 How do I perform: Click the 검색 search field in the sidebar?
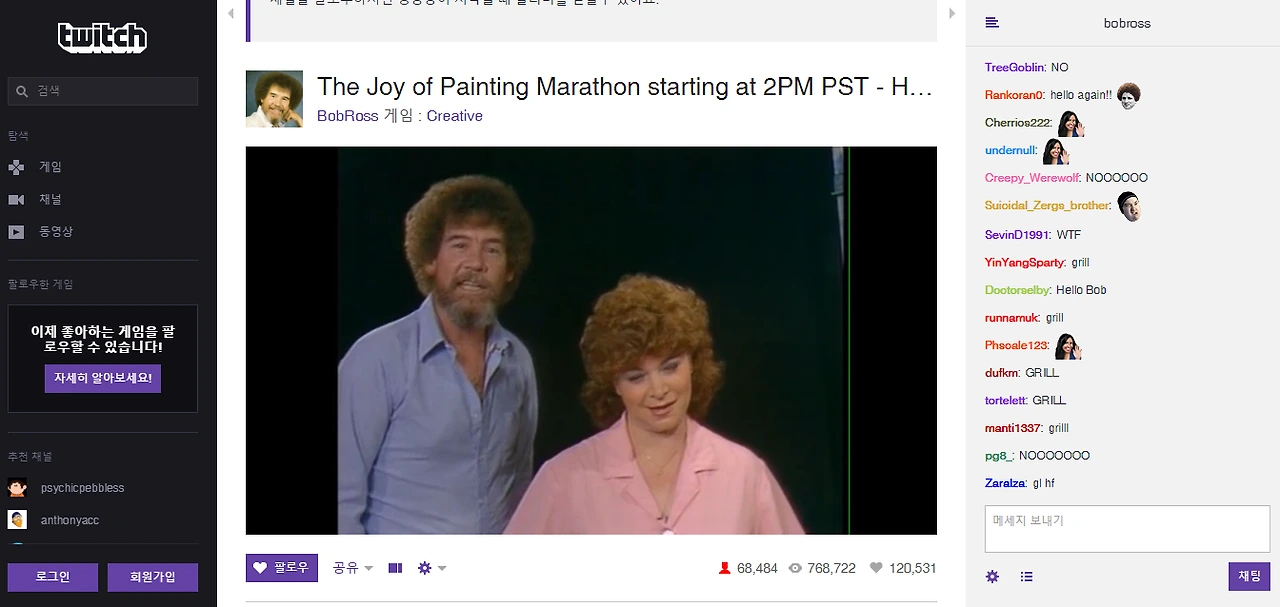point(102,91)
